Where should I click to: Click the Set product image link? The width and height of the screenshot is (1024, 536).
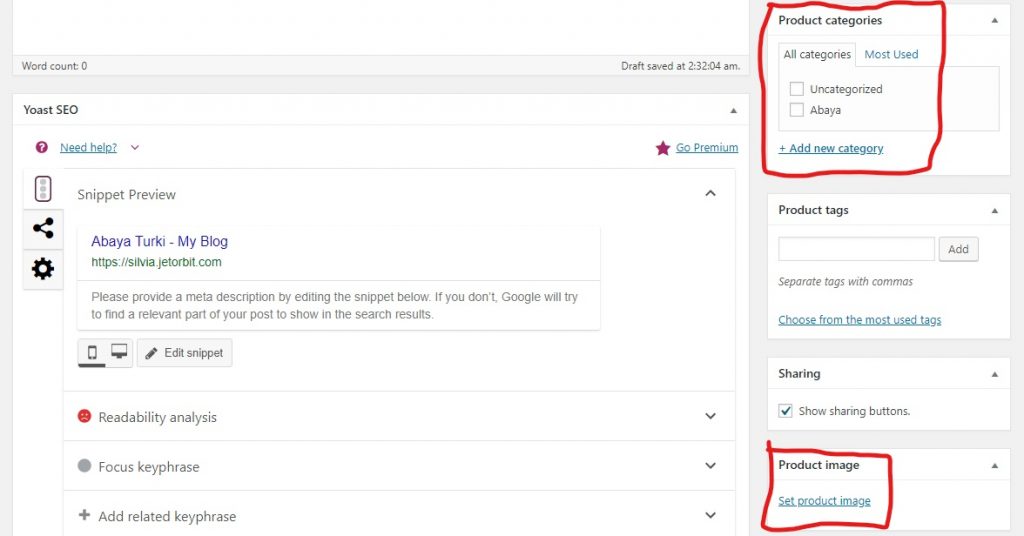coord(824,501)
